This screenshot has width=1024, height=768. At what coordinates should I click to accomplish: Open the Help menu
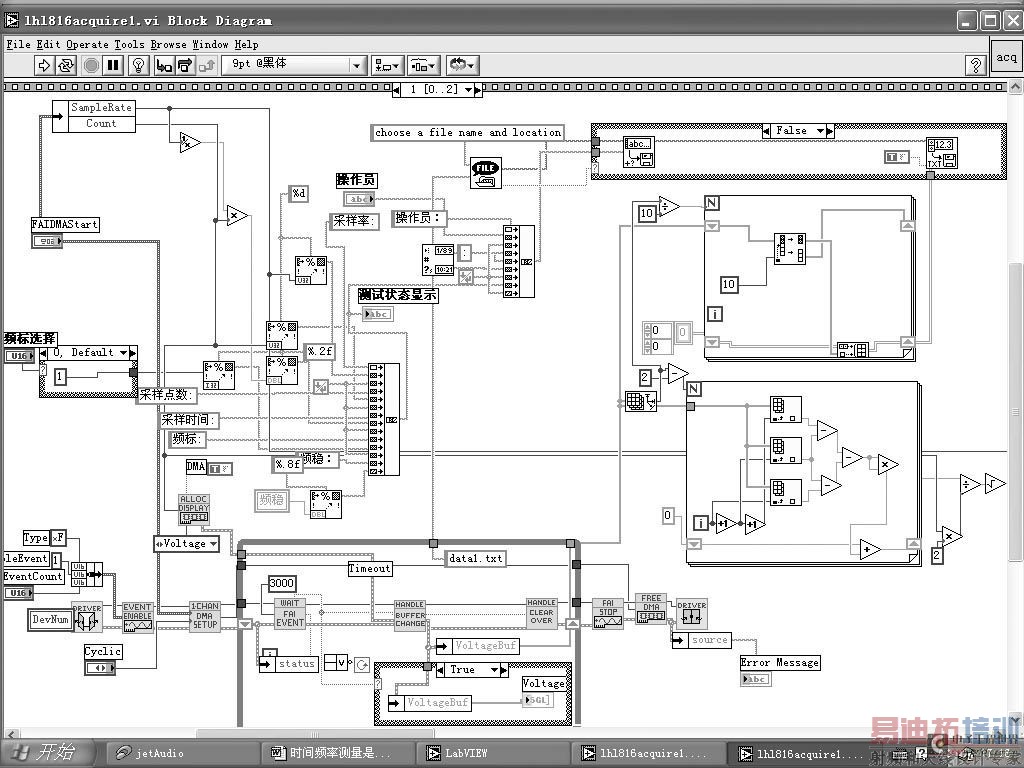(x=246, y=44)
